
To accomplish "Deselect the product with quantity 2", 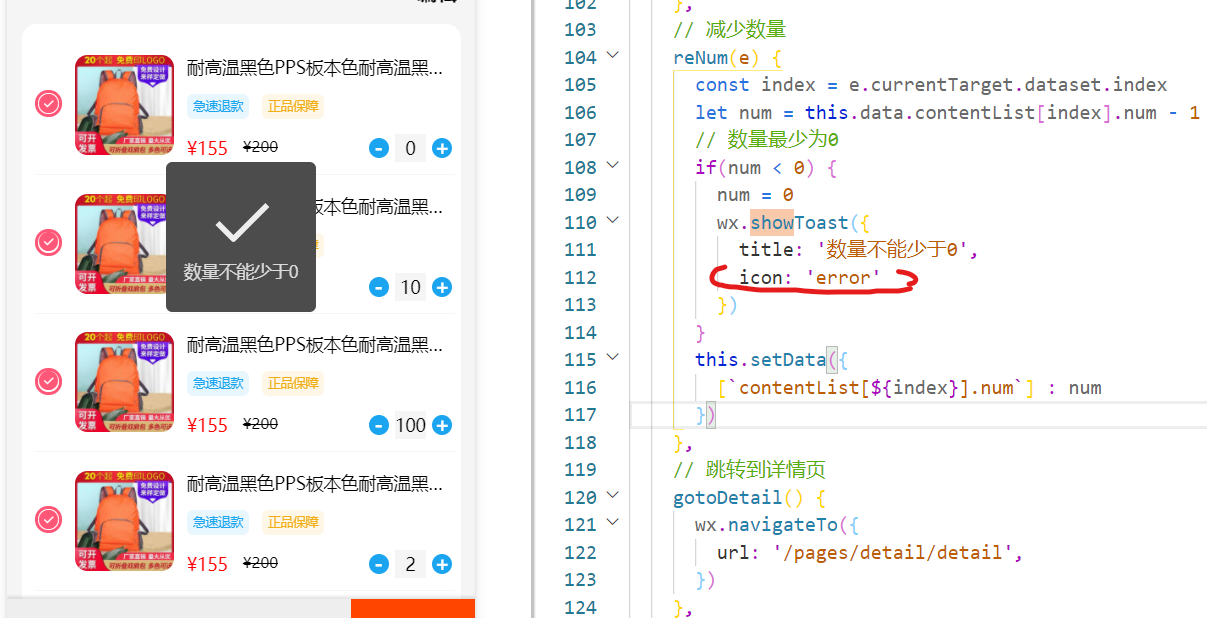I will [x=49, y=519].
